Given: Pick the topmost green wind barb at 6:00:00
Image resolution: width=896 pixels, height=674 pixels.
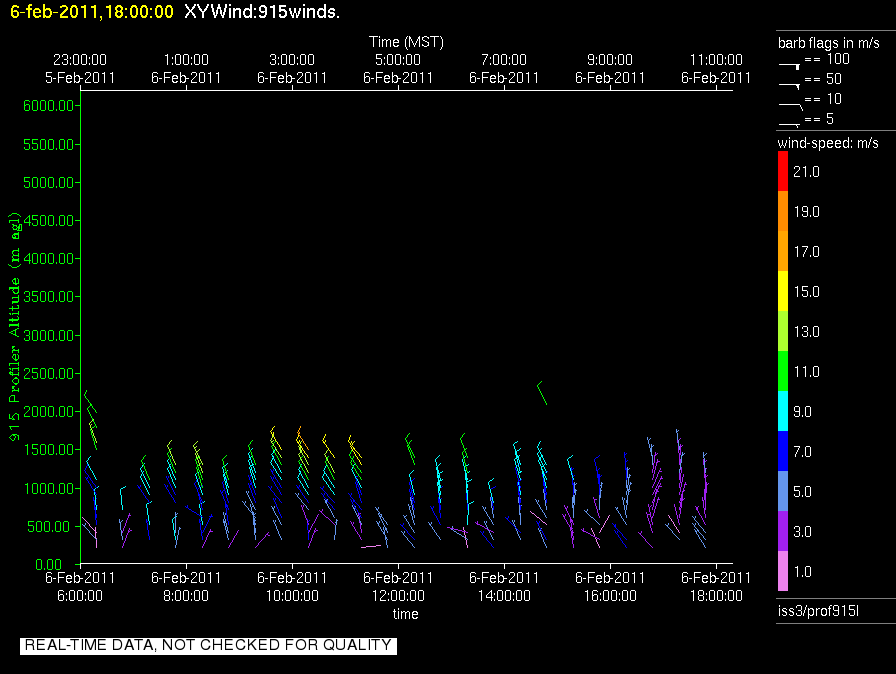Looking at the screenshot, I should (89, 400).
